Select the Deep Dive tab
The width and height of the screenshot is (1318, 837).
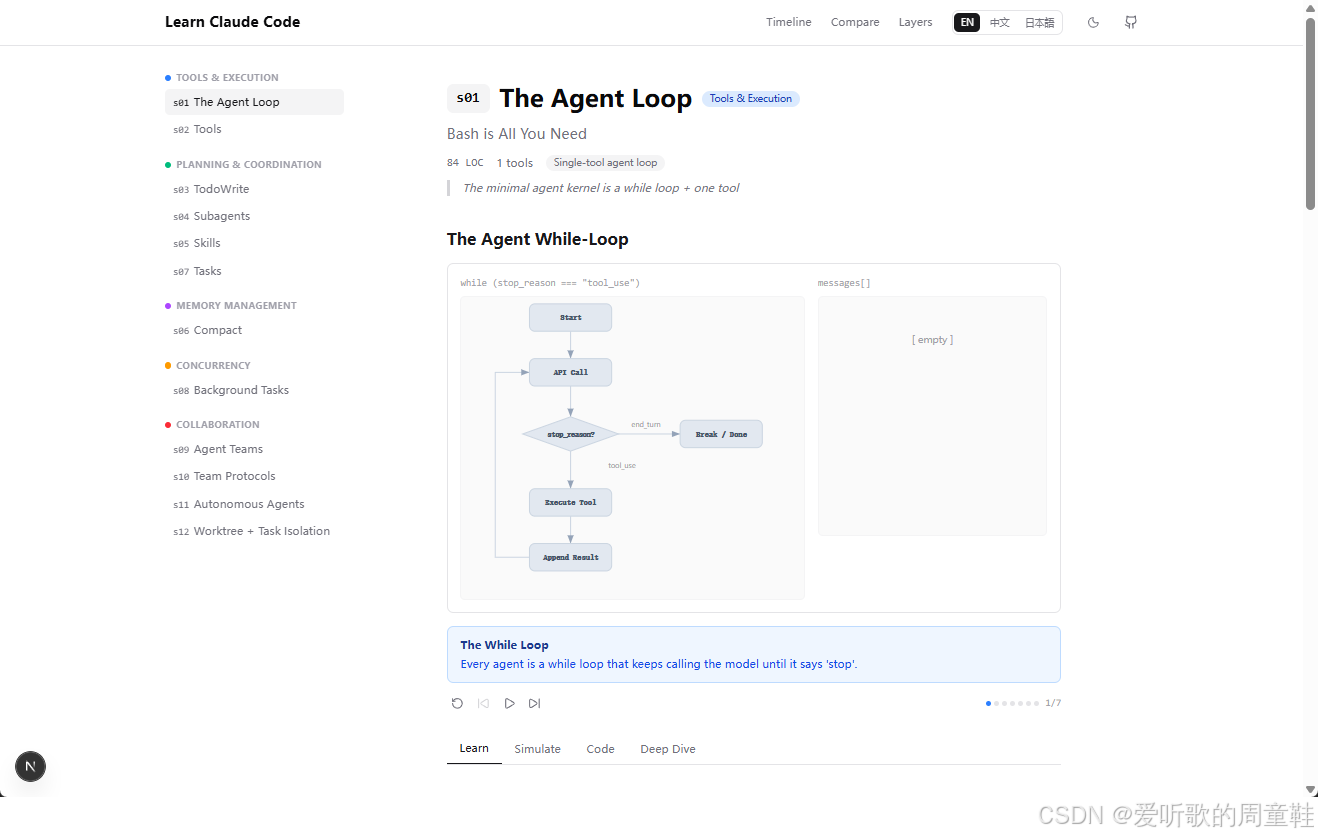[668, 748]
